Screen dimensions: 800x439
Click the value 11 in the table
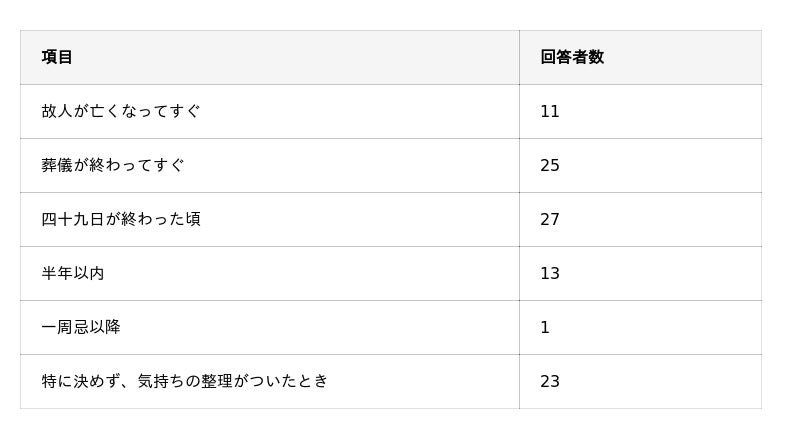point(550,111)
